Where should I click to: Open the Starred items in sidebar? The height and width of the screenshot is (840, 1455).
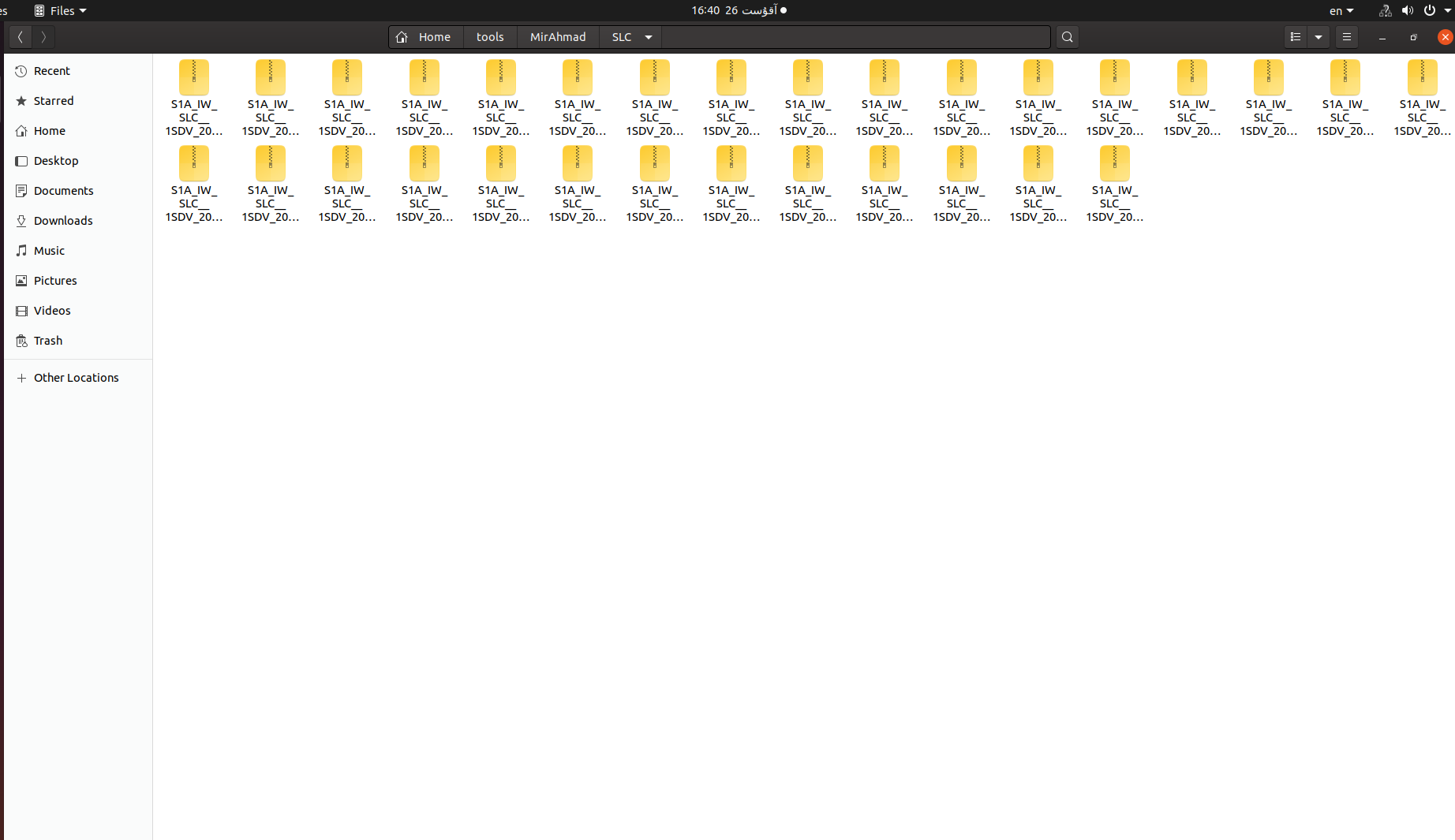(x=54, y=100)
